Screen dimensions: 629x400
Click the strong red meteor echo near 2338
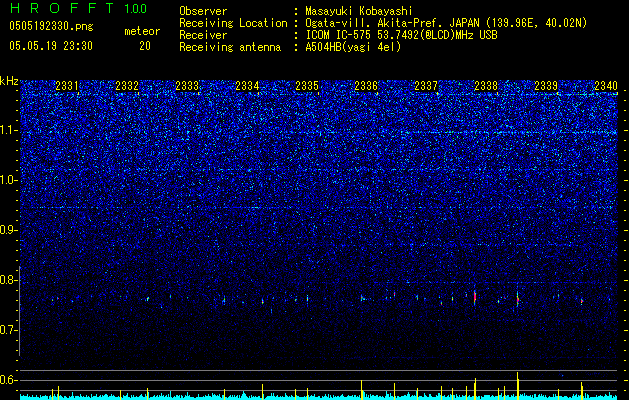[x=475, y=297]
